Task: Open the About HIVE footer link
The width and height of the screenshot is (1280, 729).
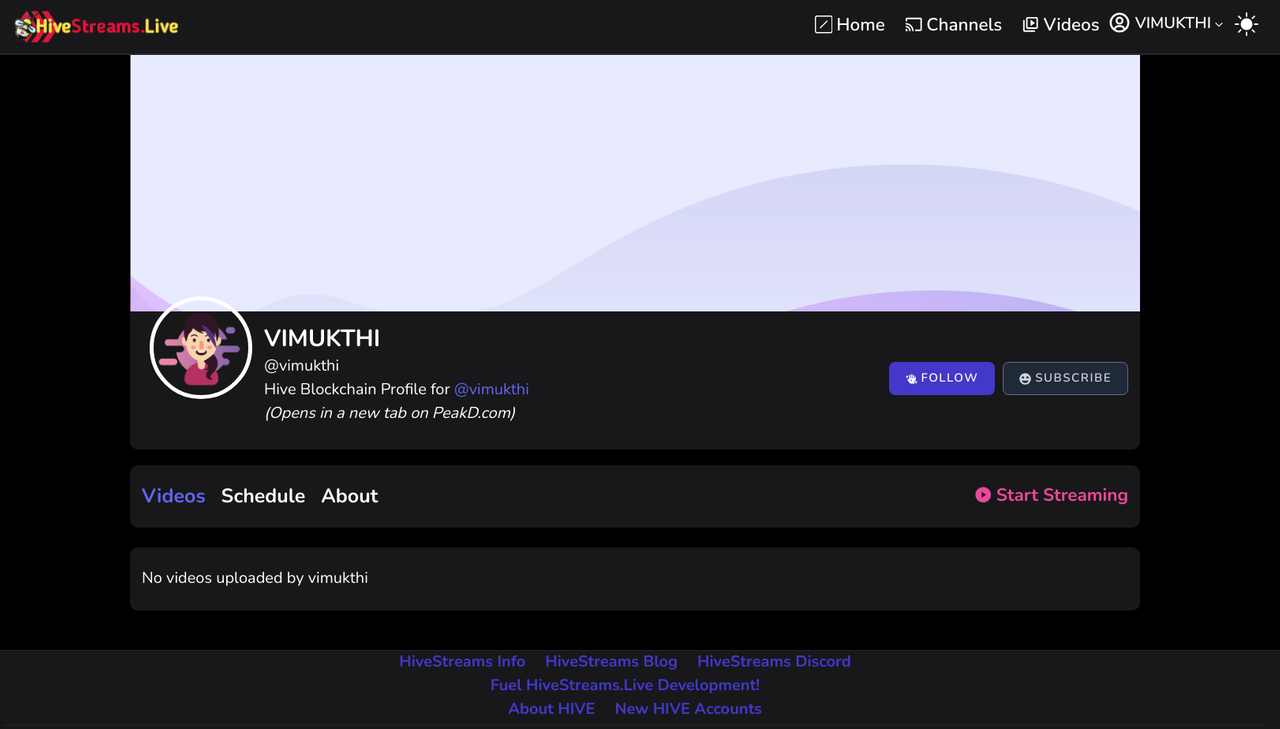Action: pos(551,708)
